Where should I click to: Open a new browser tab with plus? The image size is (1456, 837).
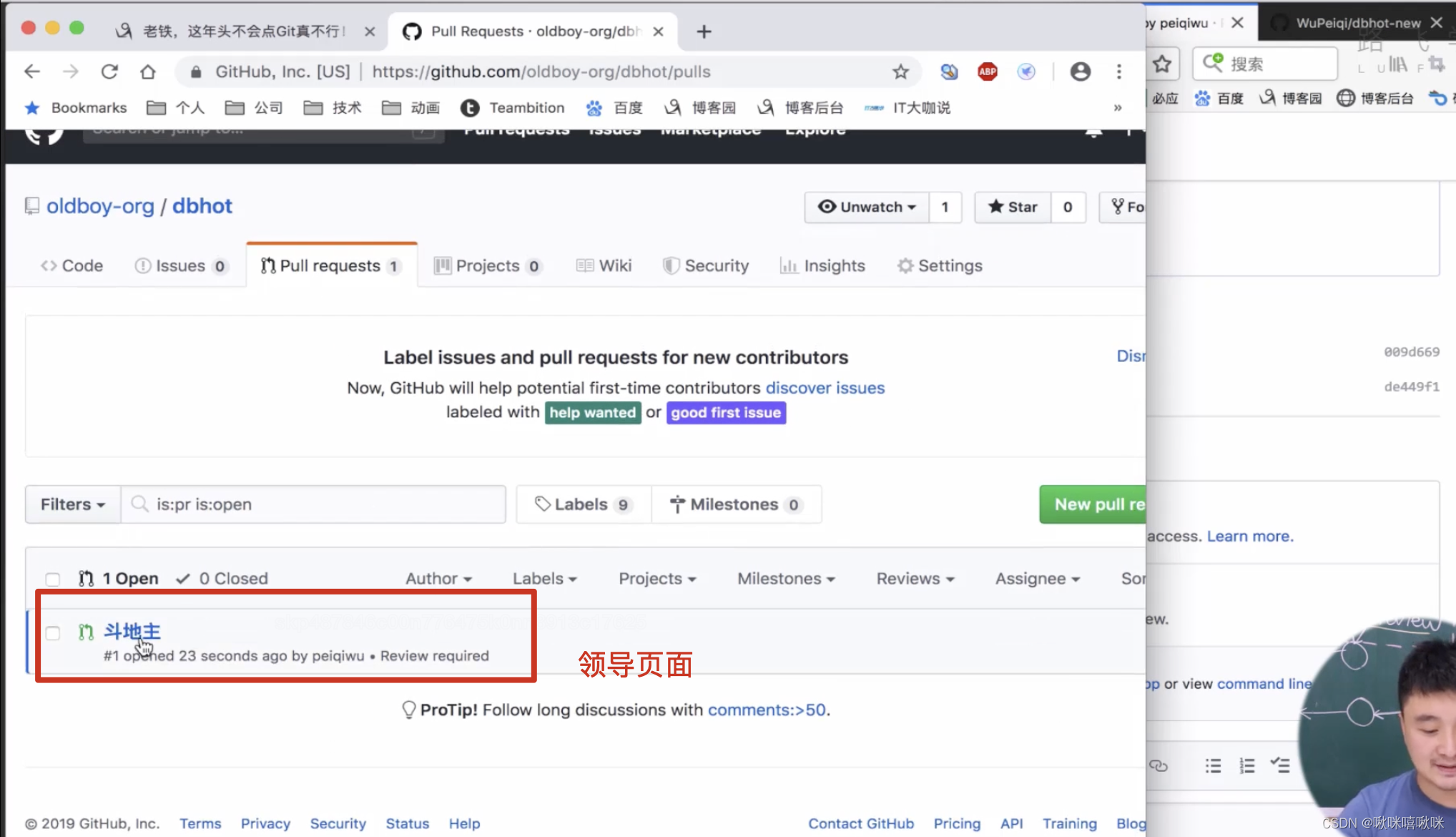click(x=704, y=31)
